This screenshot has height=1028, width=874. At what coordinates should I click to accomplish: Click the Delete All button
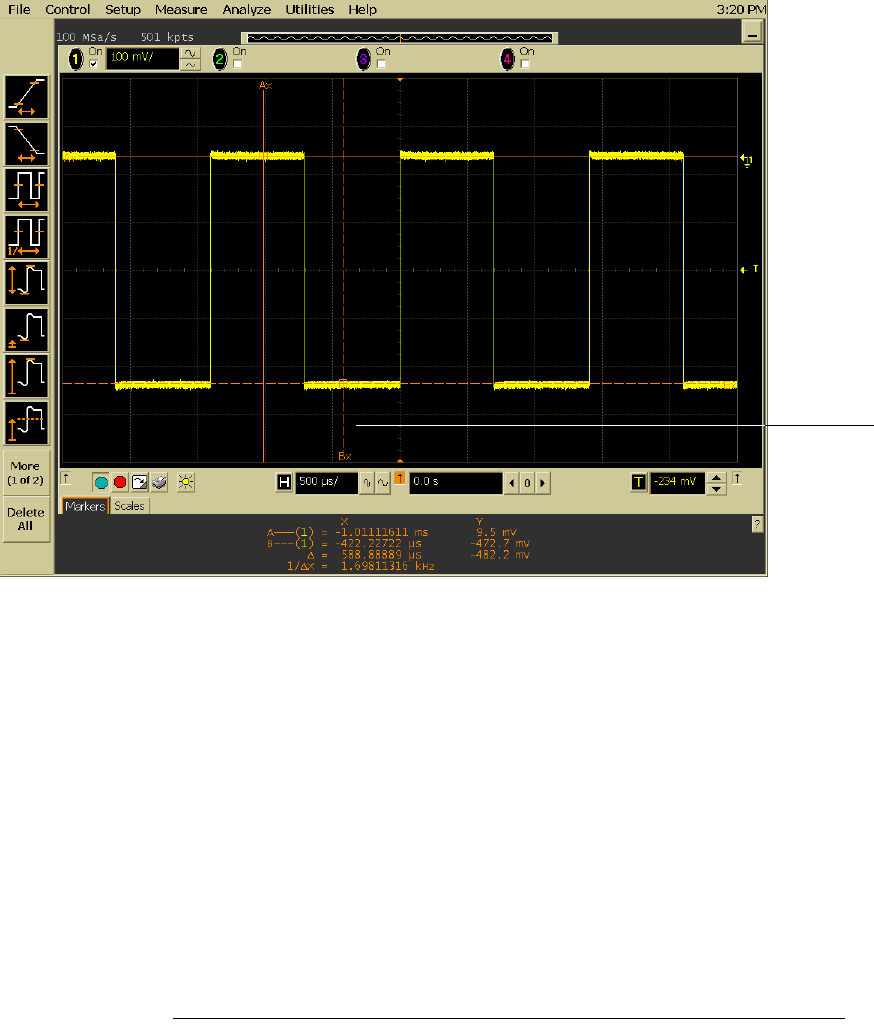(26, 519)
